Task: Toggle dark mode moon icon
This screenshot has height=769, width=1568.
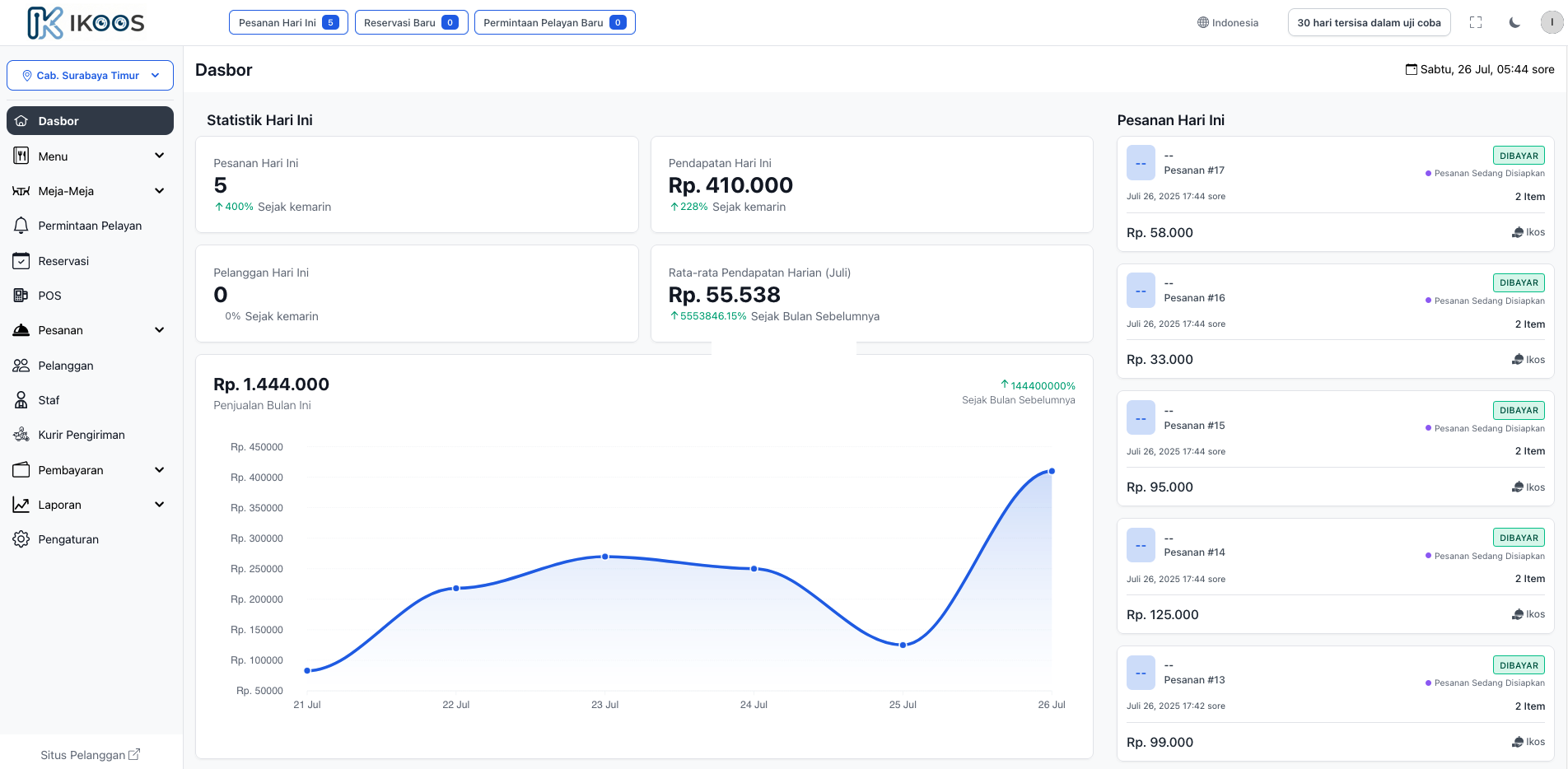Action: (1514, 23)
